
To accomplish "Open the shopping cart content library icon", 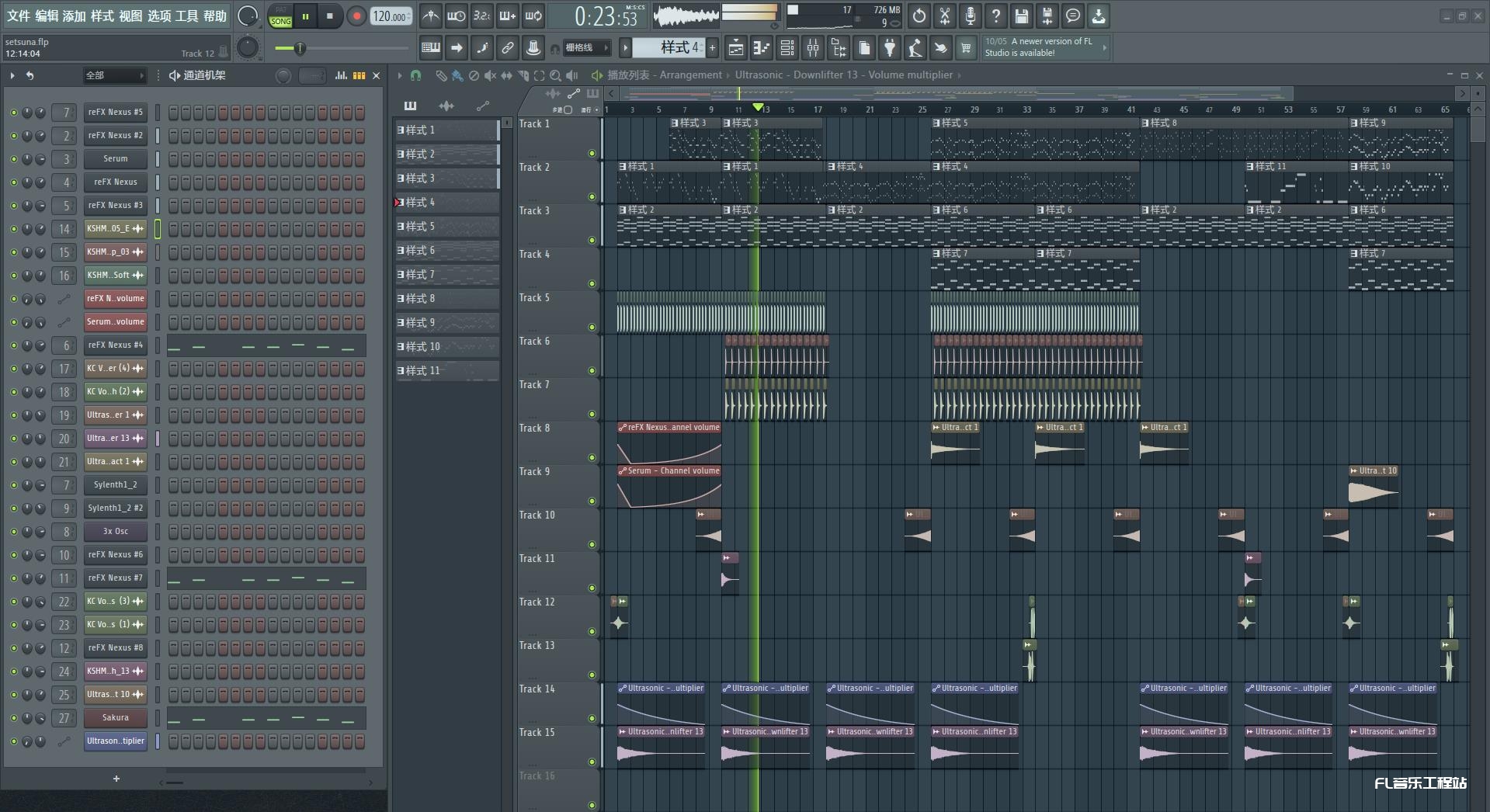I will pos(966,48).
